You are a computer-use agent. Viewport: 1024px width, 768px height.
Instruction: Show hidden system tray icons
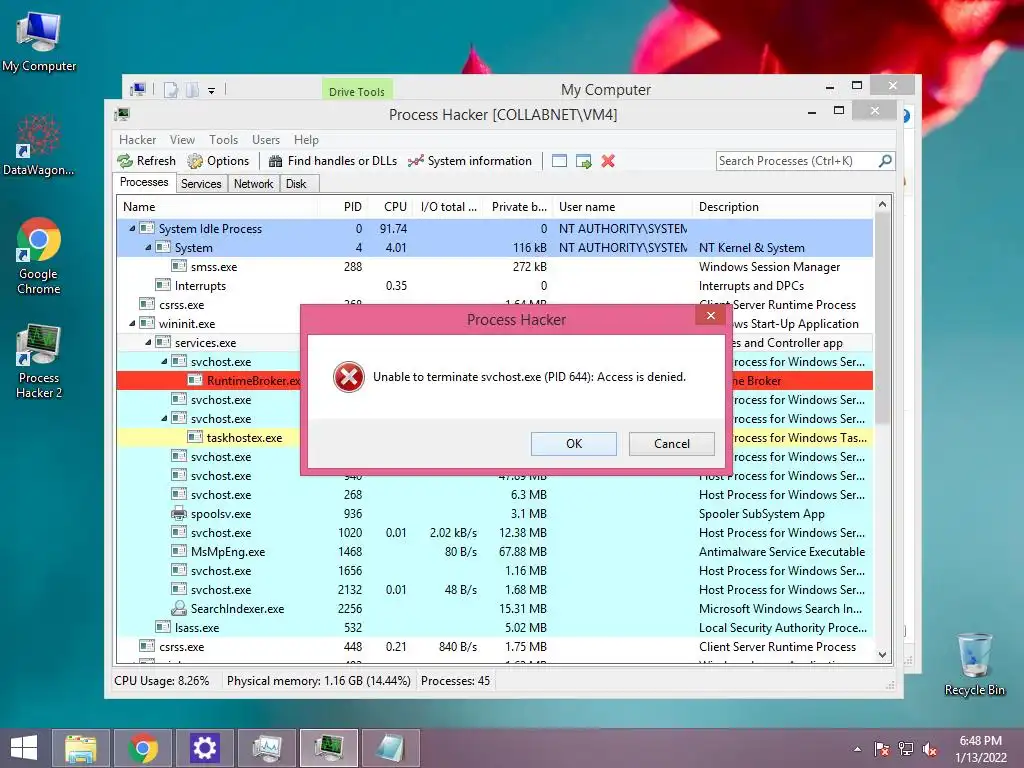pyautogui.click(x=857, y=749)
